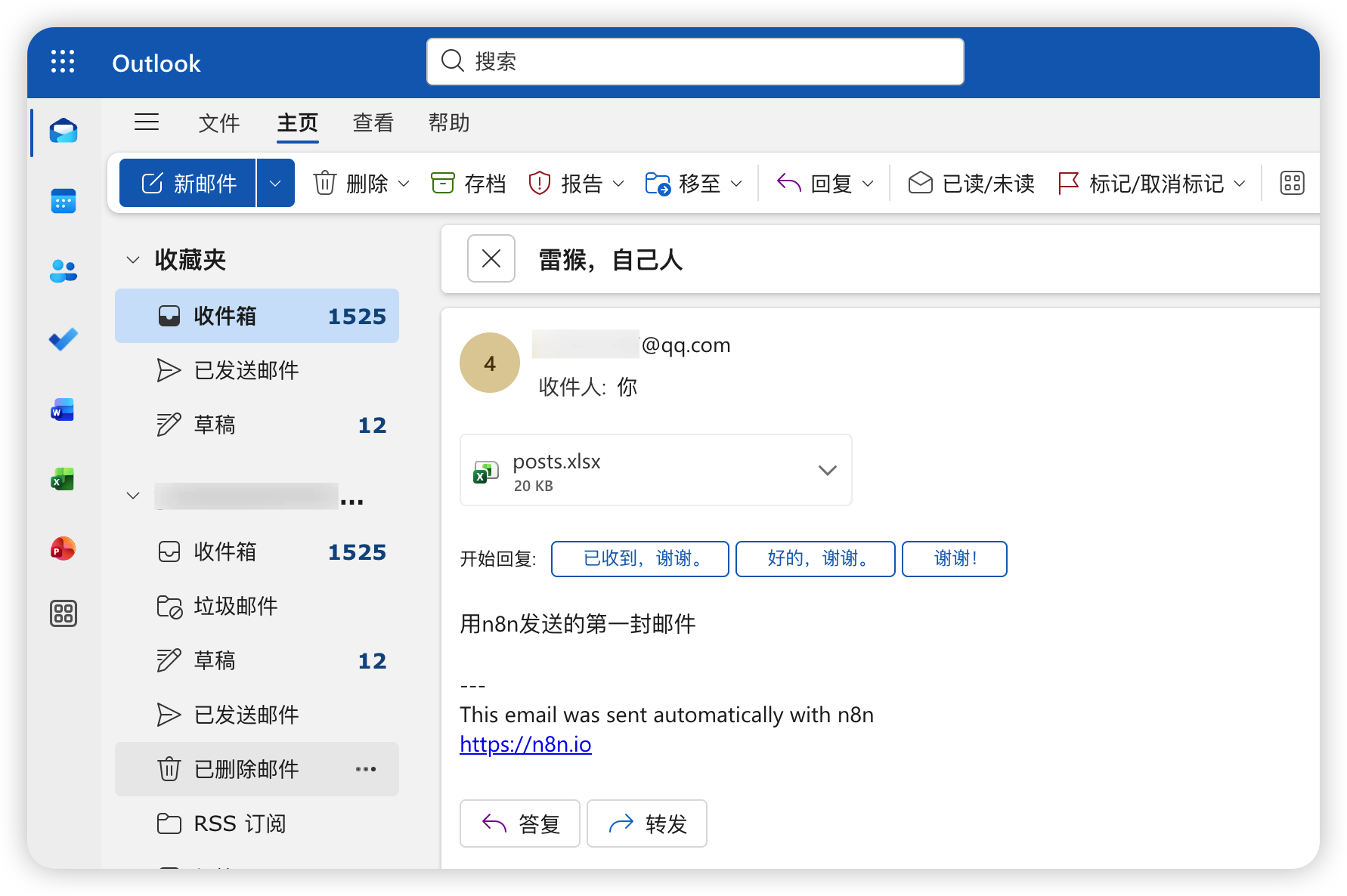Open the 回复 dropdown arrow

(868, 184)
